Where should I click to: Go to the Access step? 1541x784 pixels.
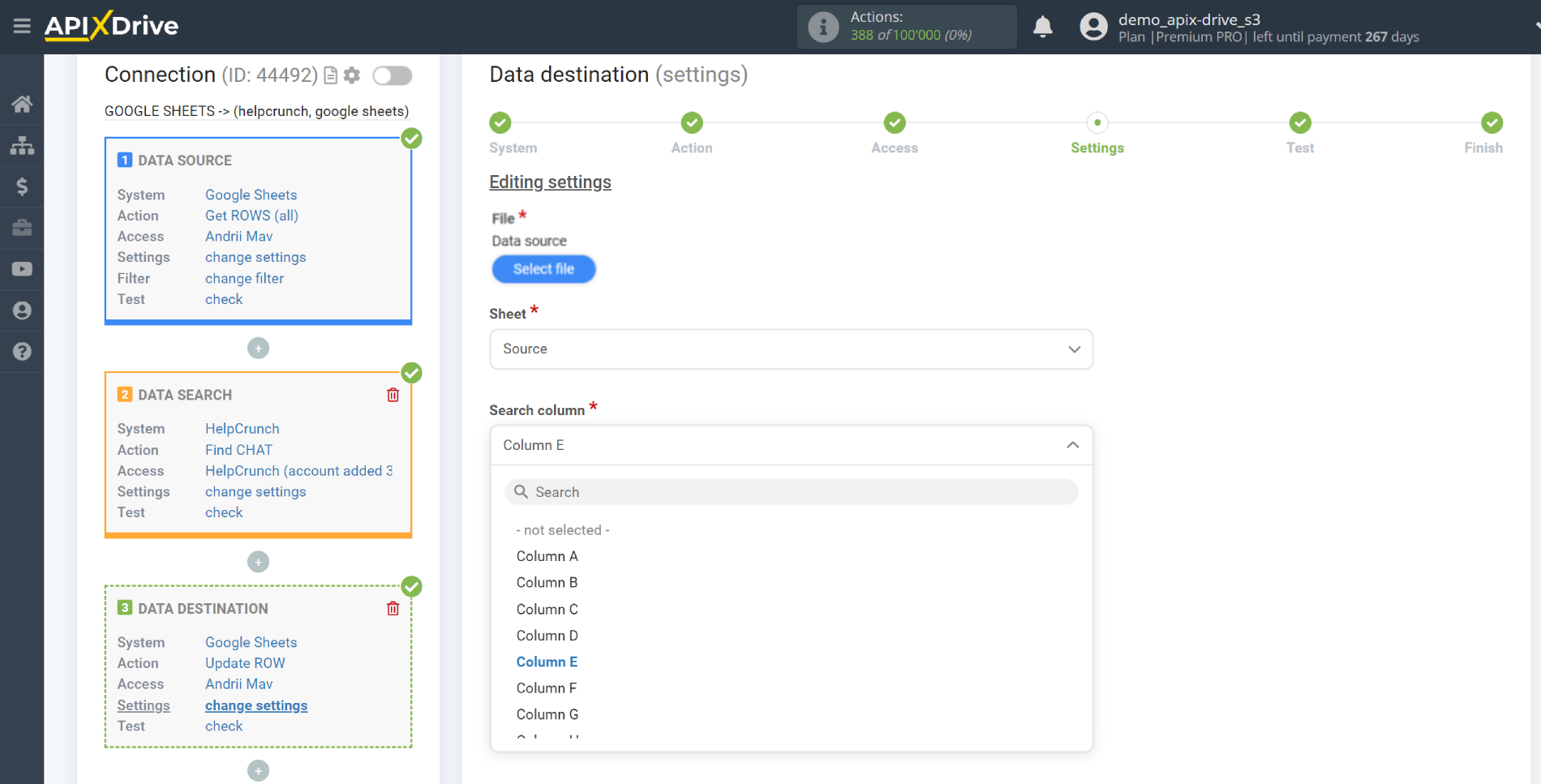point(895,122)
